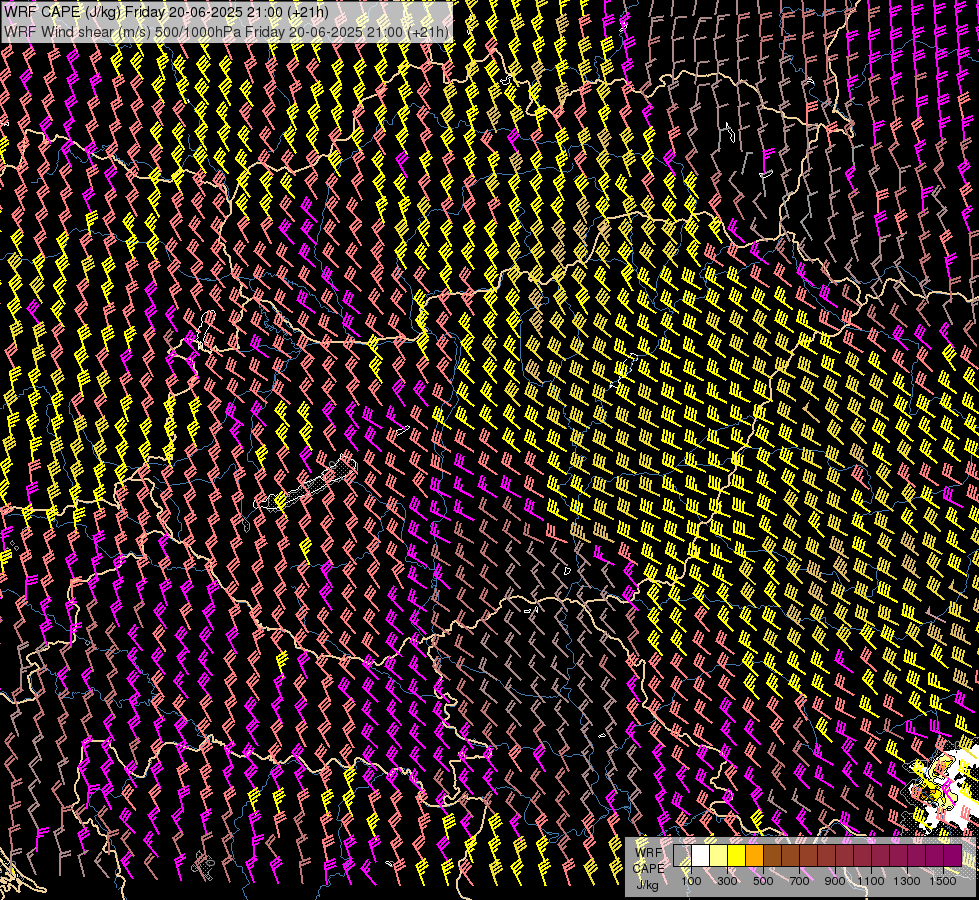Click the orange 400–500 legend swatch

pyautogui.click(x=755, y=855)
